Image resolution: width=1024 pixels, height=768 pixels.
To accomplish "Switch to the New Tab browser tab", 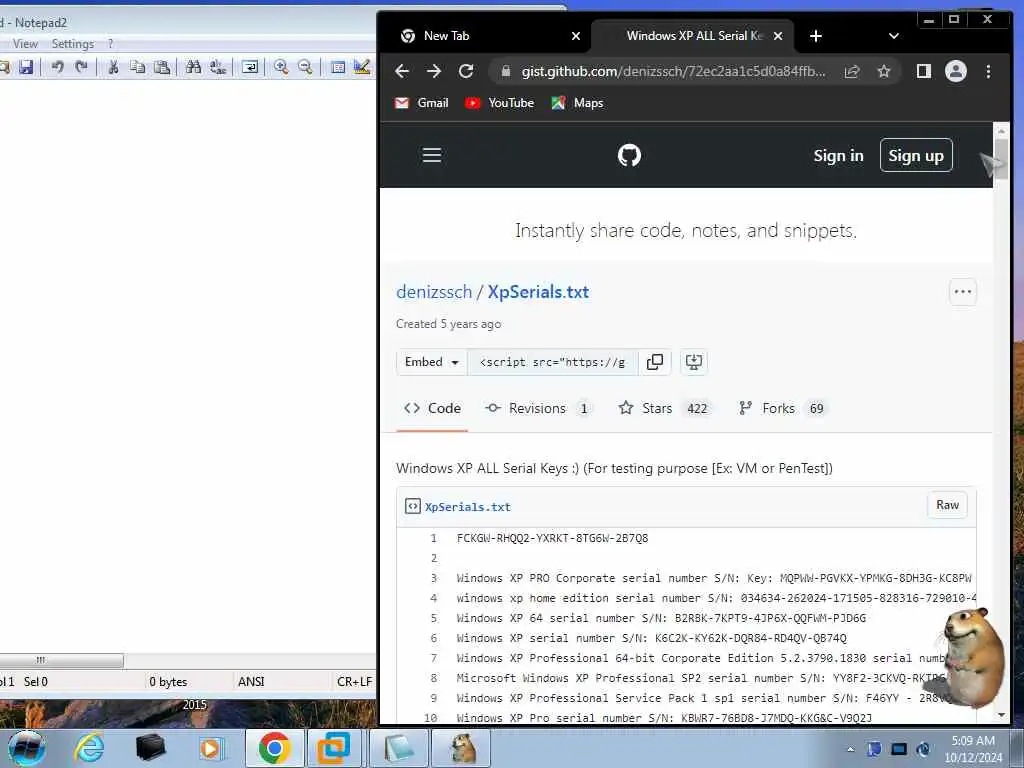I will (487, 36).
